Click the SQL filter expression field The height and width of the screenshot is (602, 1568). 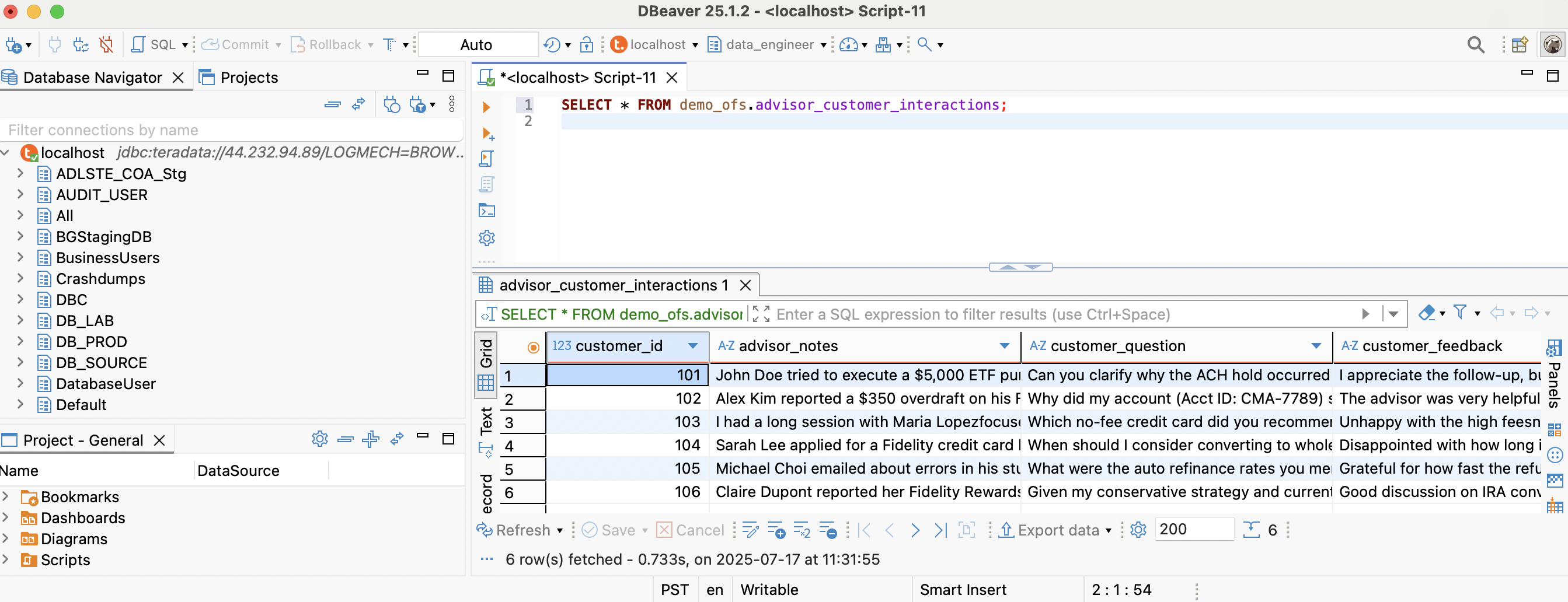point(1065,314)
